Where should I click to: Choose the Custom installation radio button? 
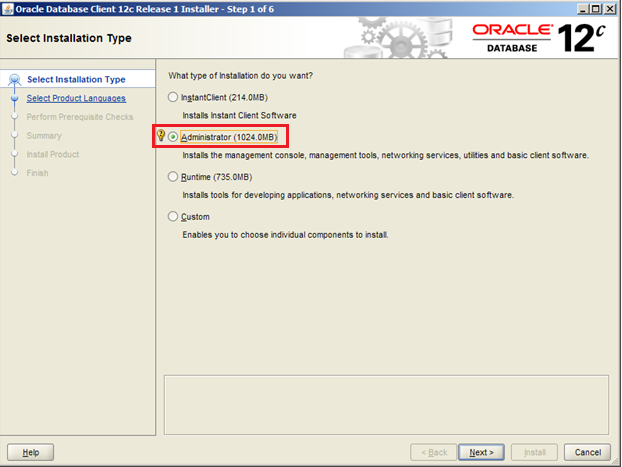coord(173,216)
